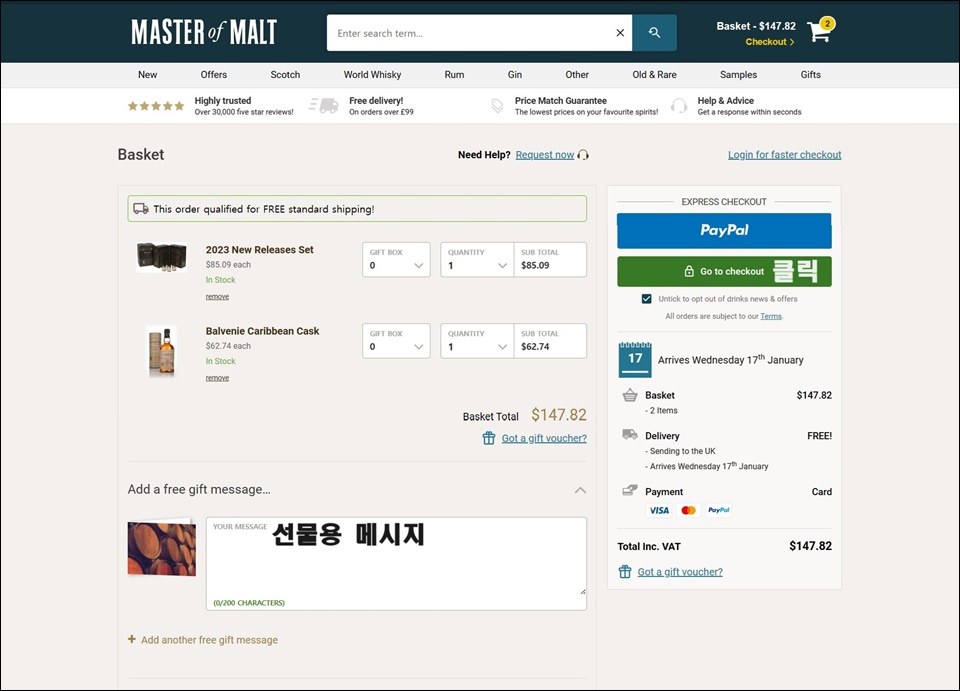Open Gift Box dropdown for 2023 New Releases Set

coord(396,260)
